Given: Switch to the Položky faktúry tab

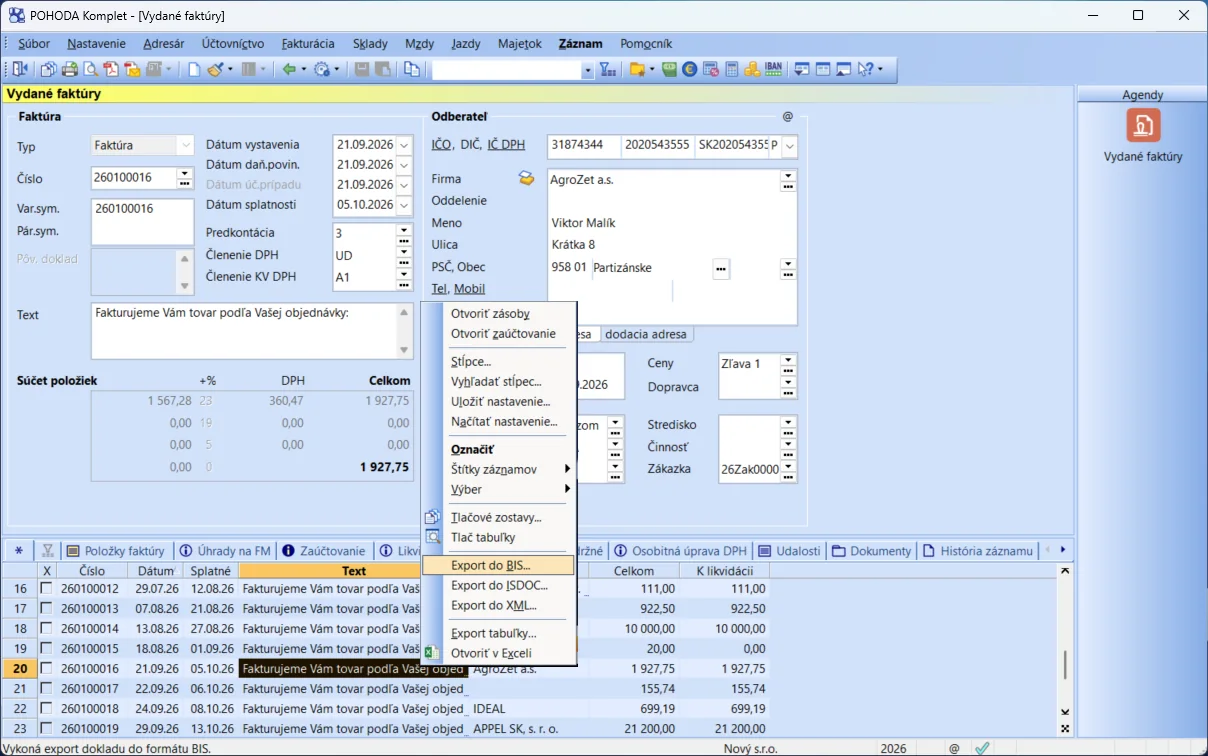Looking at the screenshot, I should pos(116,551).
